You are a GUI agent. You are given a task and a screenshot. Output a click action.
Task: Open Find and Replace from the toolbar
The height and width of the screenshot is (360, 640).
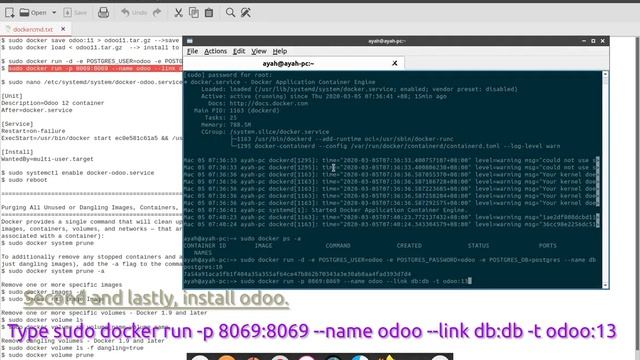click(x=246, y=13)
